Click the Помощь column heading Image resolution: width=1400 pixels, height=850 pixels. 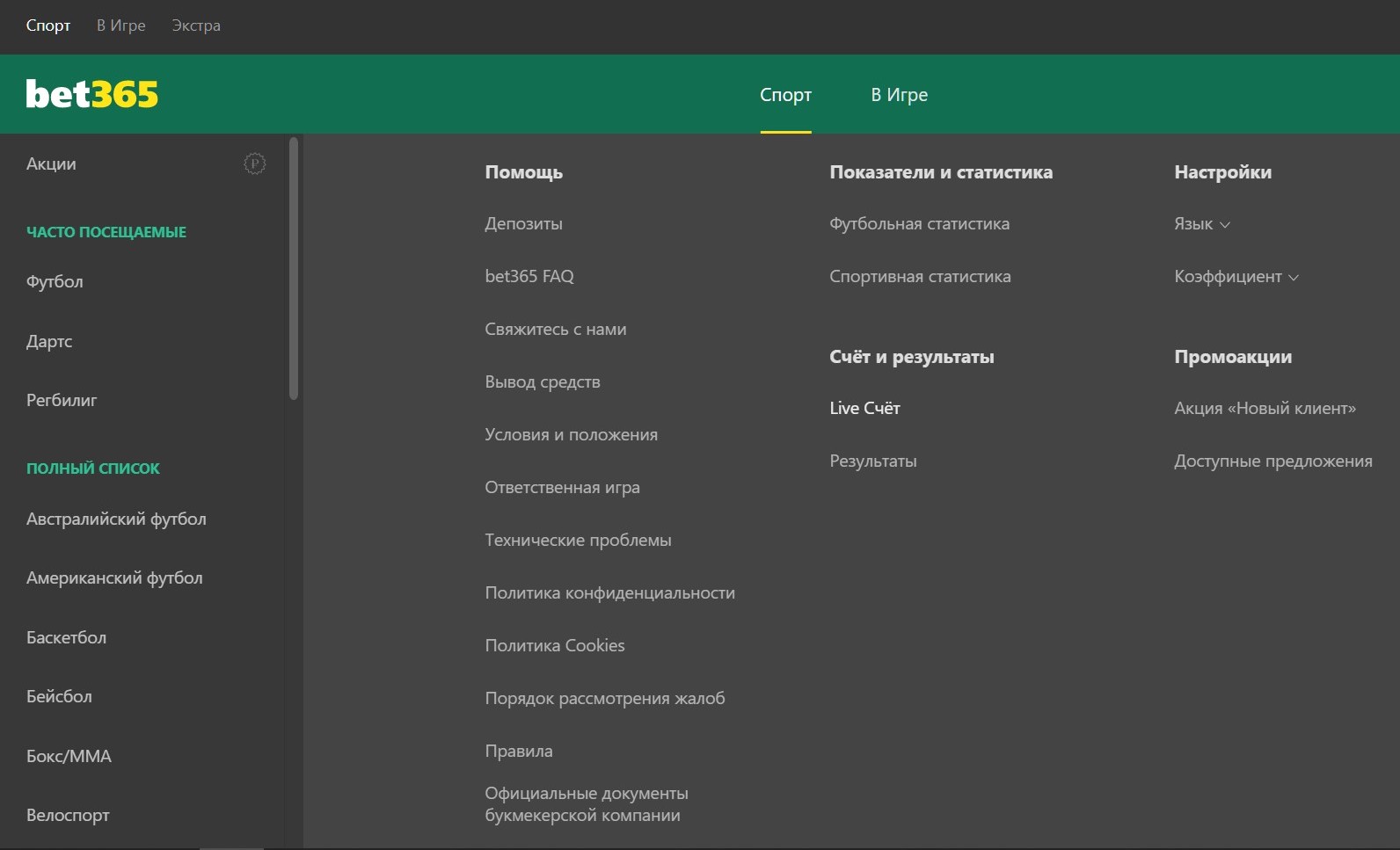[524, 172]
